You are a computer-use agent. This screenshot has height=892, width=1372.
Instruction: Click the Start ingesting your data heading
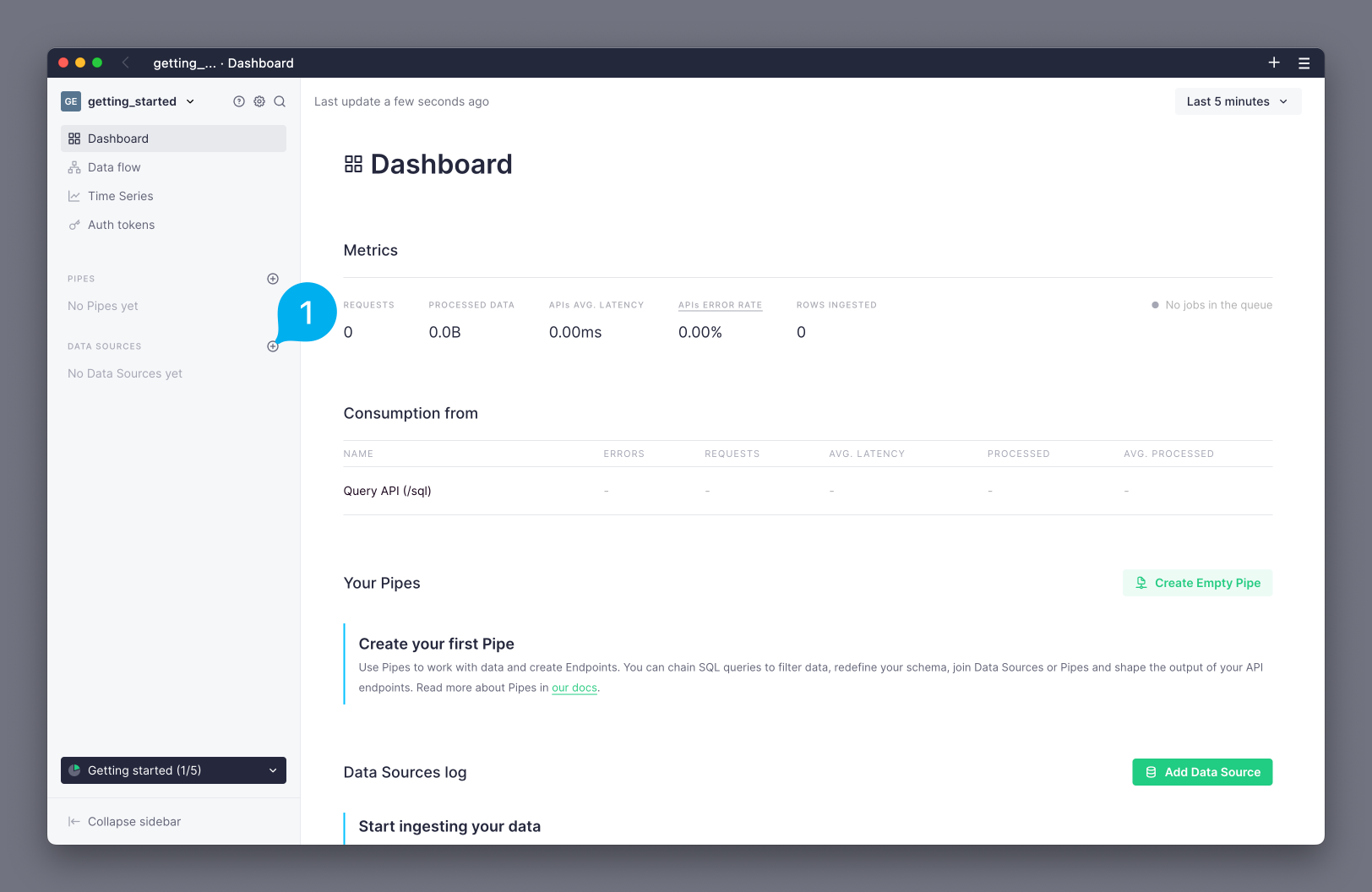click(449, 826)
